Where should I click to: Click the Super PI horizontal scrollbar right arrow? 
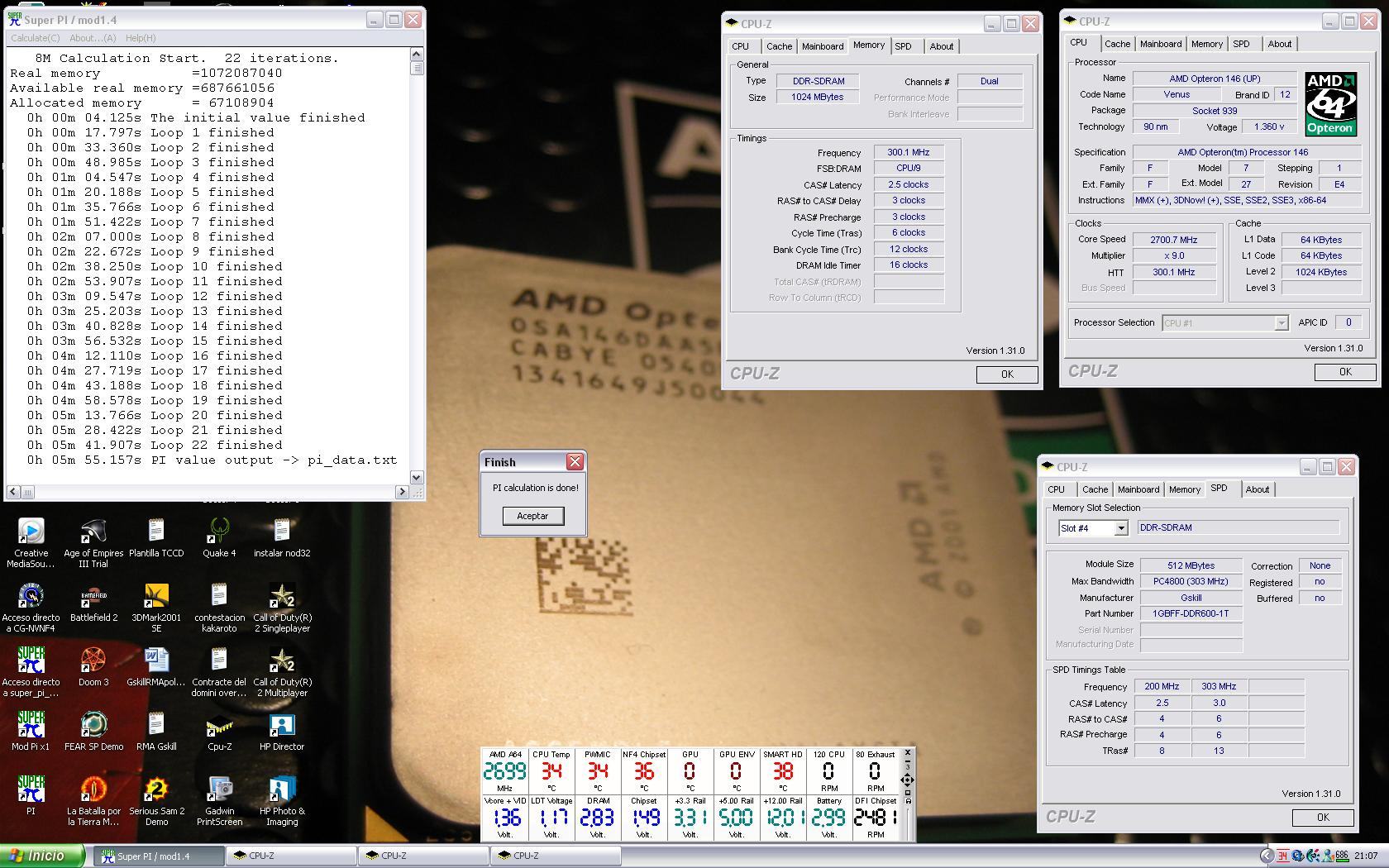tap(403, 492)
